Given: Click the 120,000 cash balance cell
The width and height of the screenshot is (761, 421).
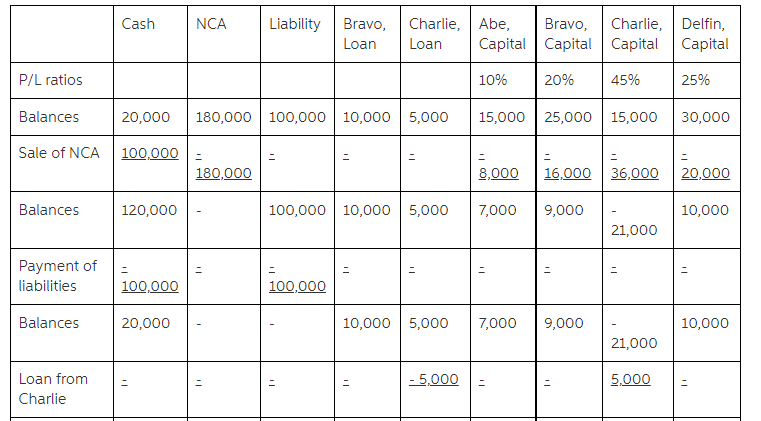Looking at the screenshot, I should pyautogui.click(x=149, y=210).
